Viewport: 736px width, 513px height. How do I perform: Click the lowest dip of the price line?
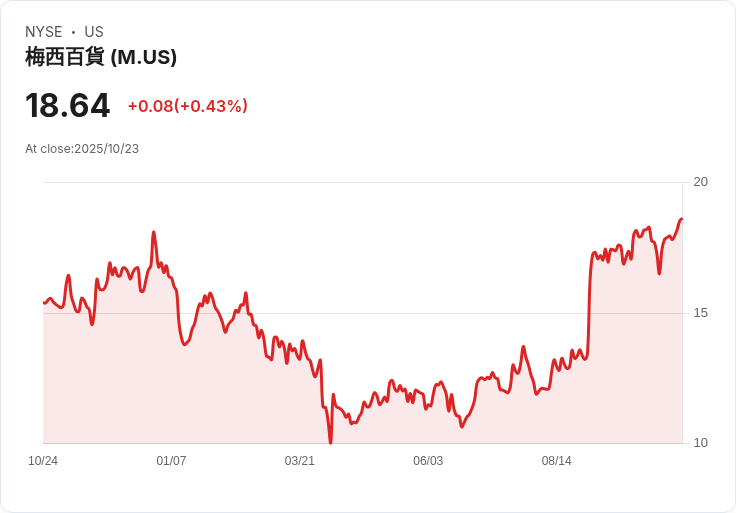(x=330, y=441)
